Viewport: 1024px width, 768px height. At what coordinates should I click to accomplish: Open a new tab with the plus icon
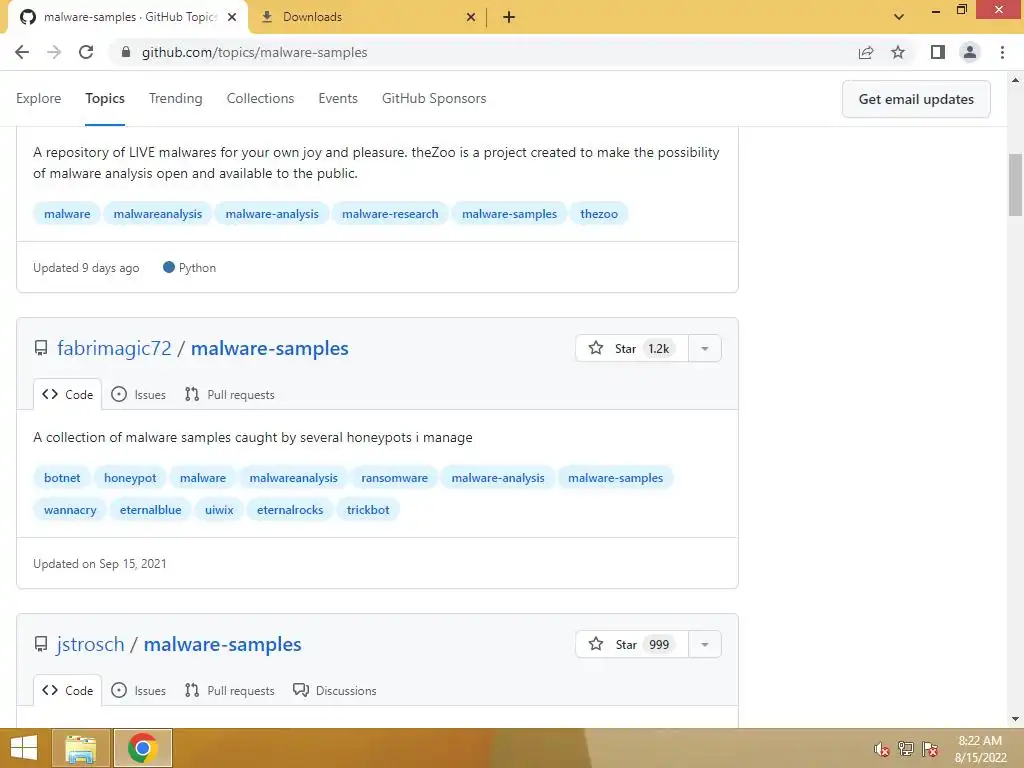pos(509,17)
